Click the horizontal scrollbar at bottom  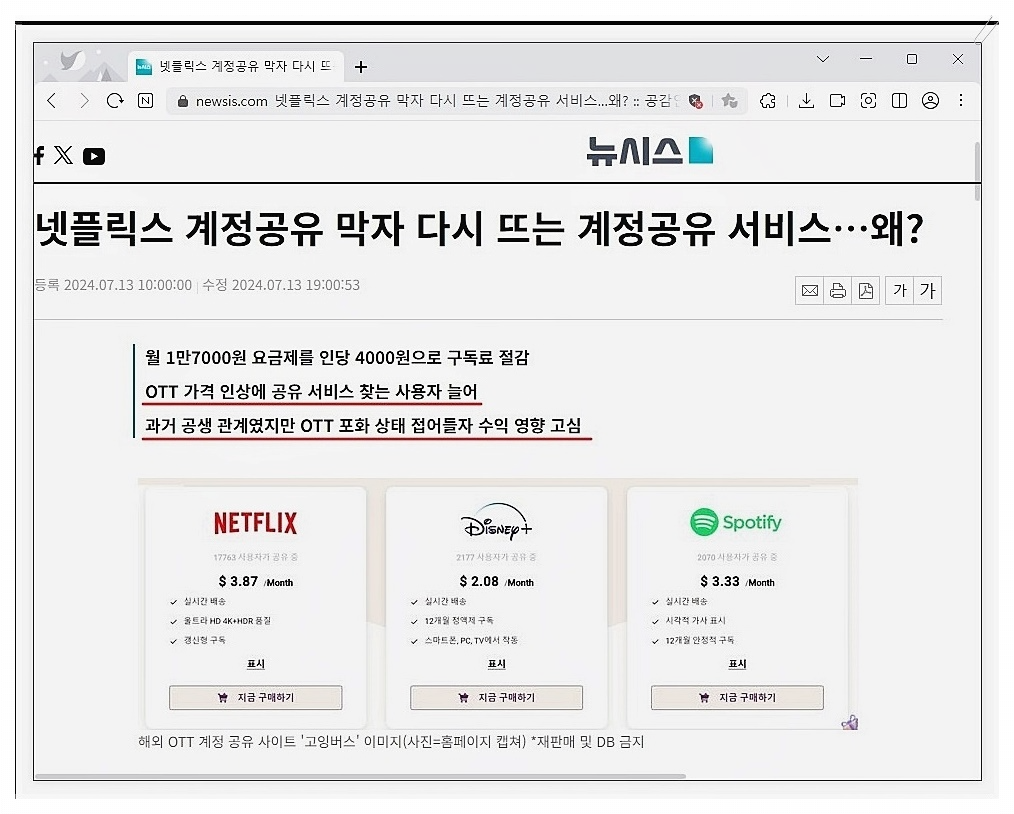tap(360, 776)
